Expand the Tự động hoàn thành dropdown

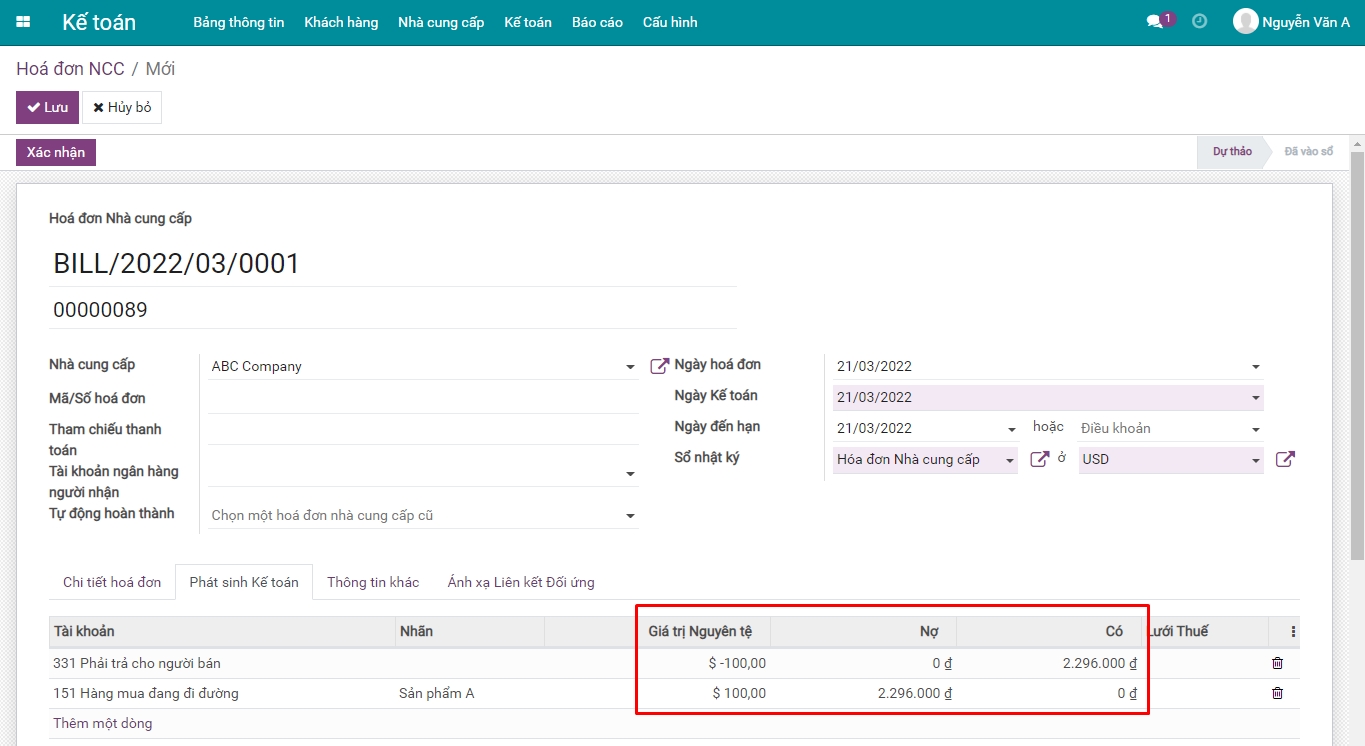[x=630, y=516]
